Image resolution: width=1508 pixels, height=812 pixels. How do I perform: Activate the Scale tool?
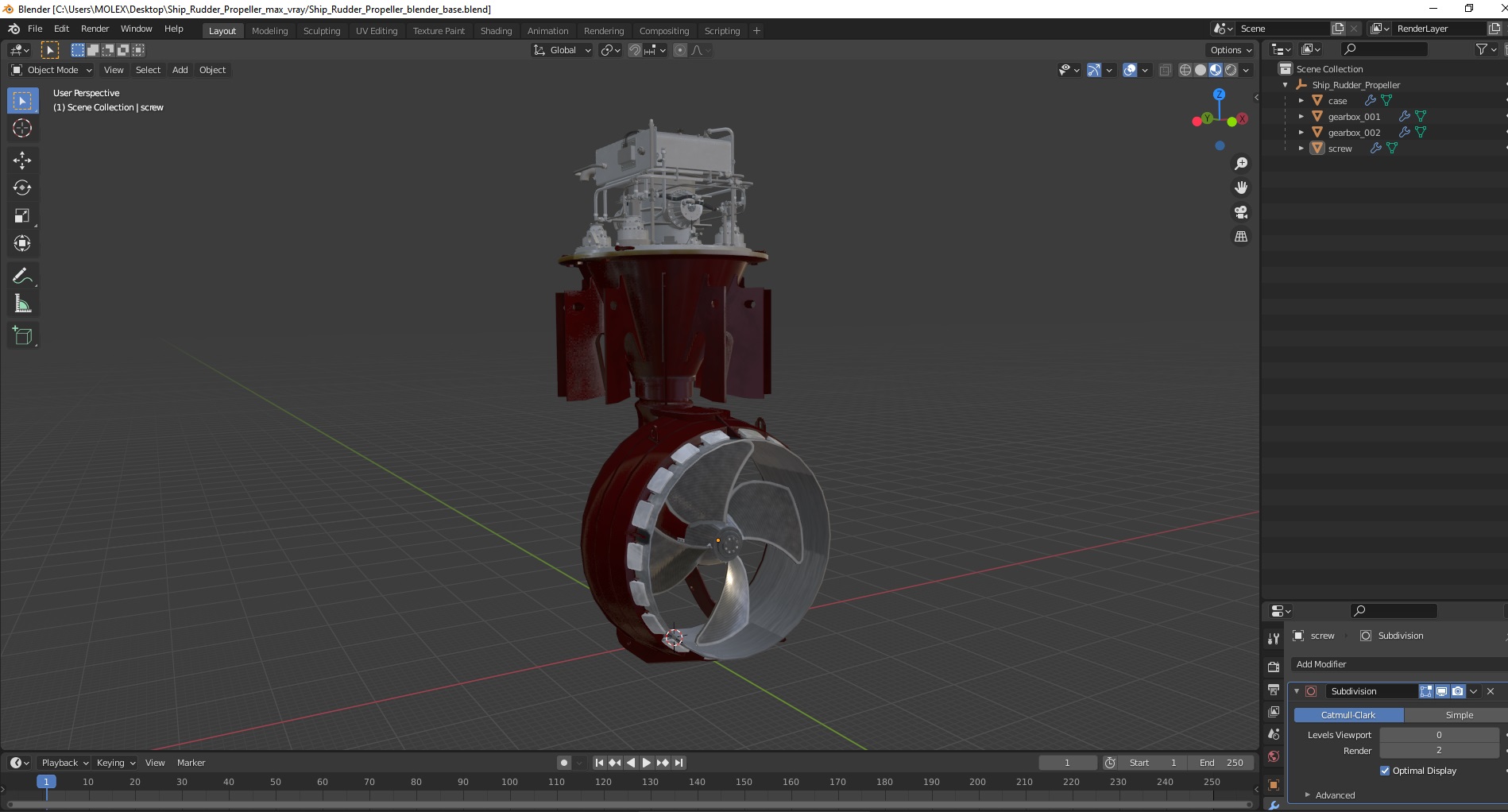tap(22, 216)
